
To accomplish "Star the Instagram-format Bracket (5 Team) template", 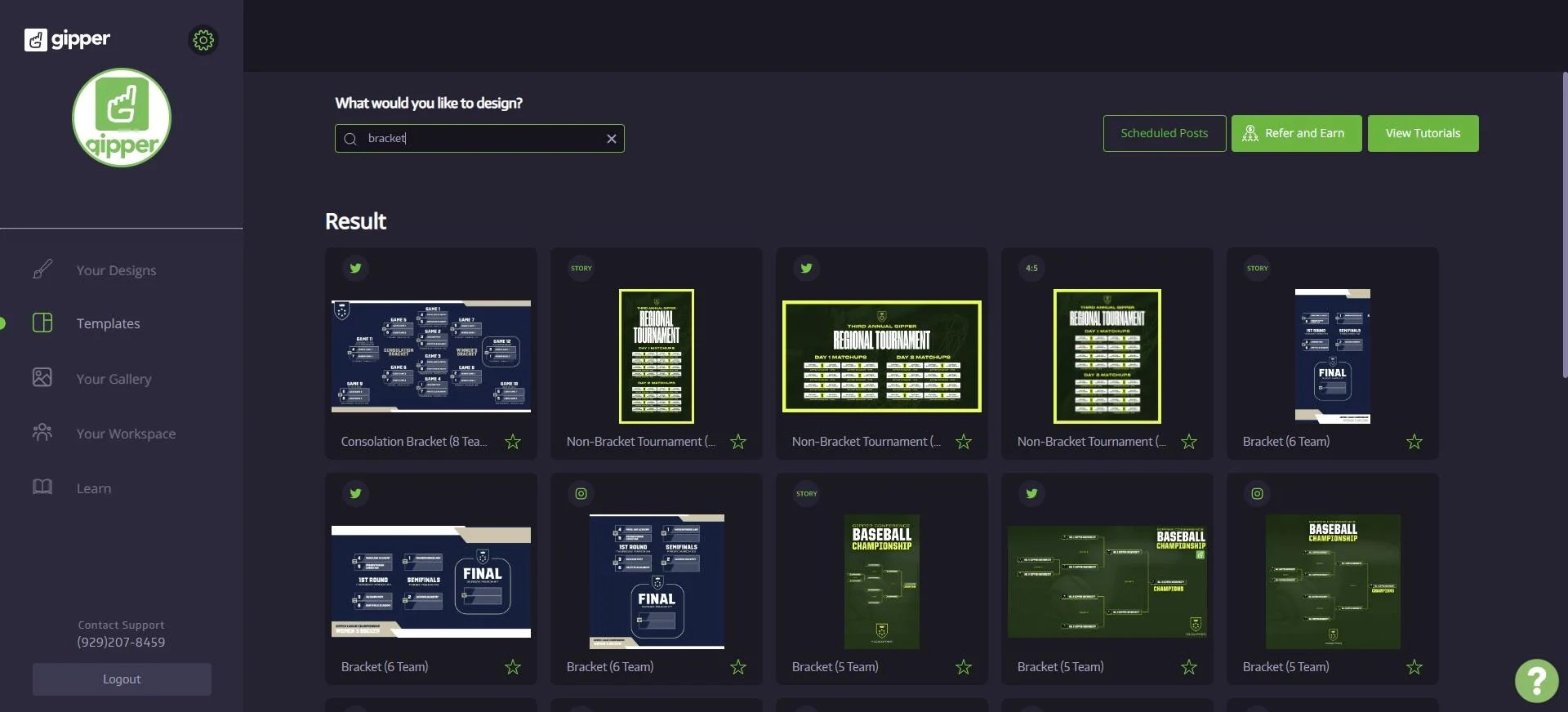I will pos(1414,667).
